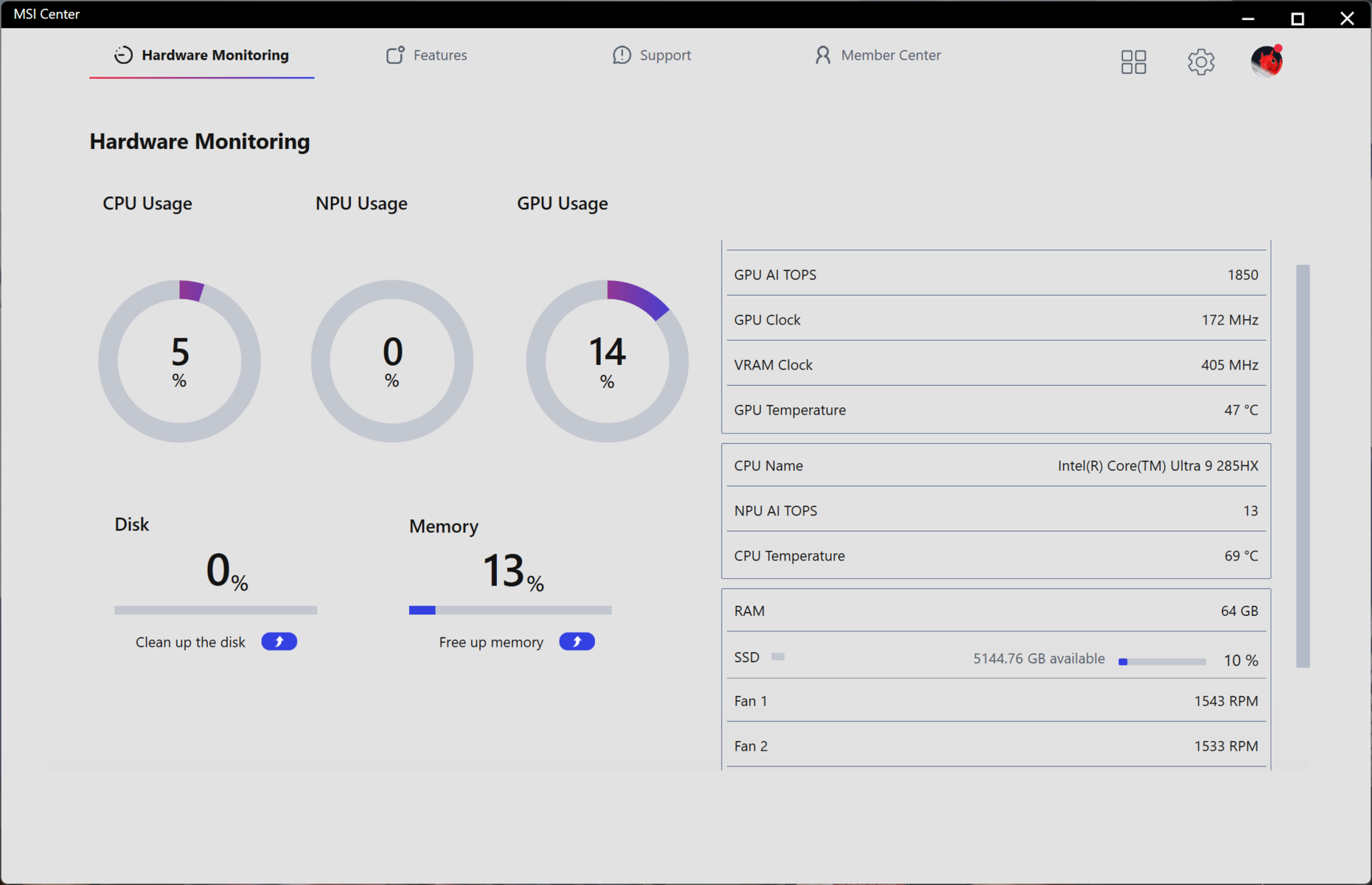
Task: Click the GPU Usage circular gauge
Action: pyautogui.click(x=607, y=361)
